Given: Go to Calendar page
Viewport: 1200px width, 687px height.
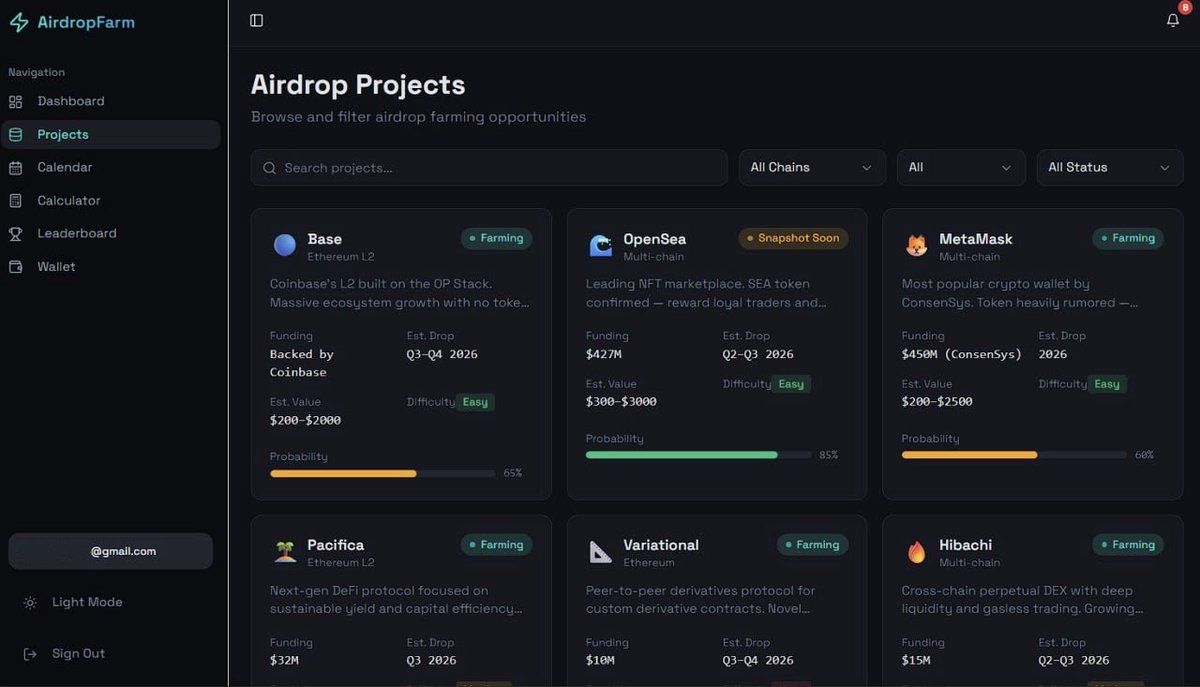Looking at the screenshot, I should pos(110,167).
